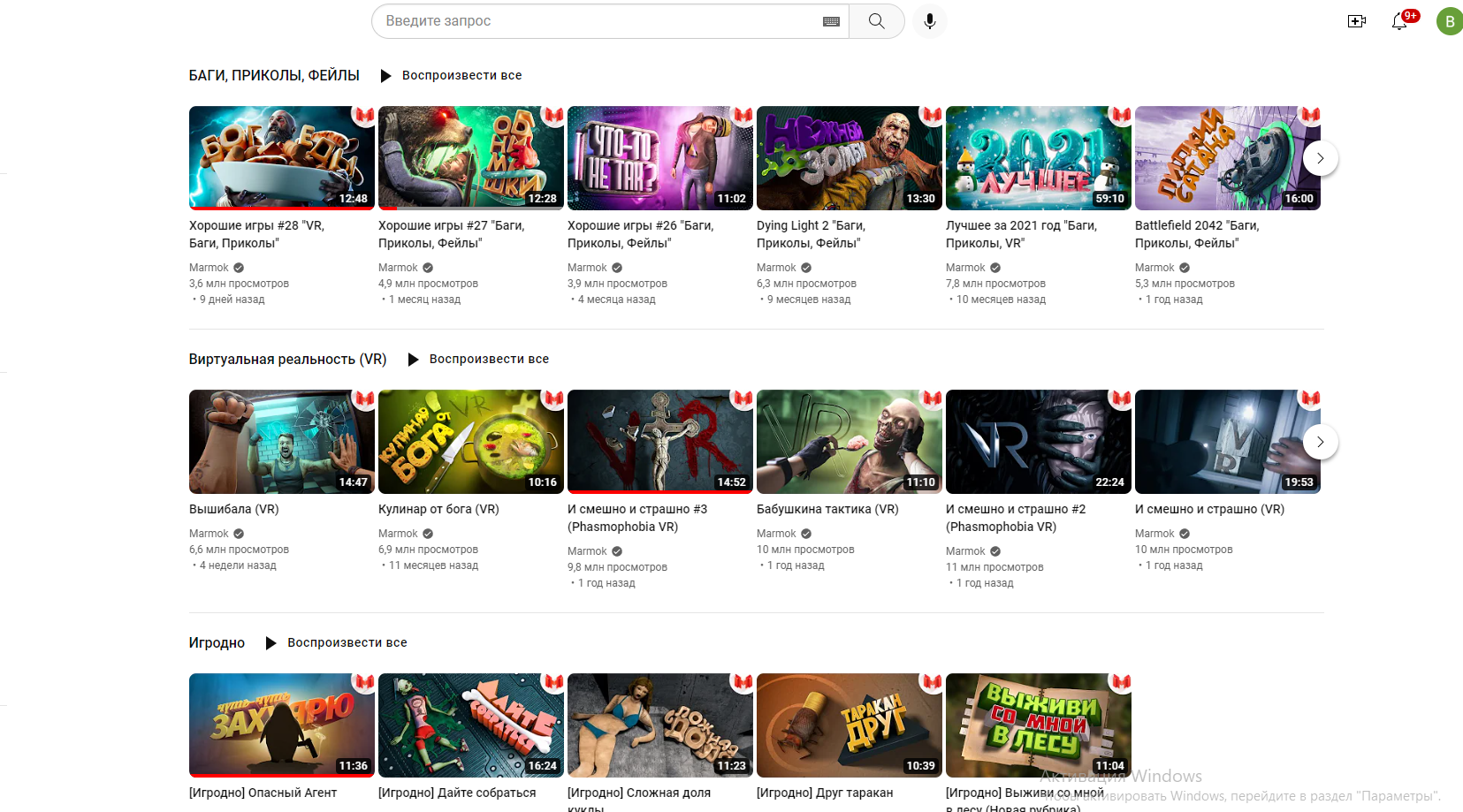
Task: Open Marmok channel under Хорошие игры #28
Action: (x=209, y=268)
